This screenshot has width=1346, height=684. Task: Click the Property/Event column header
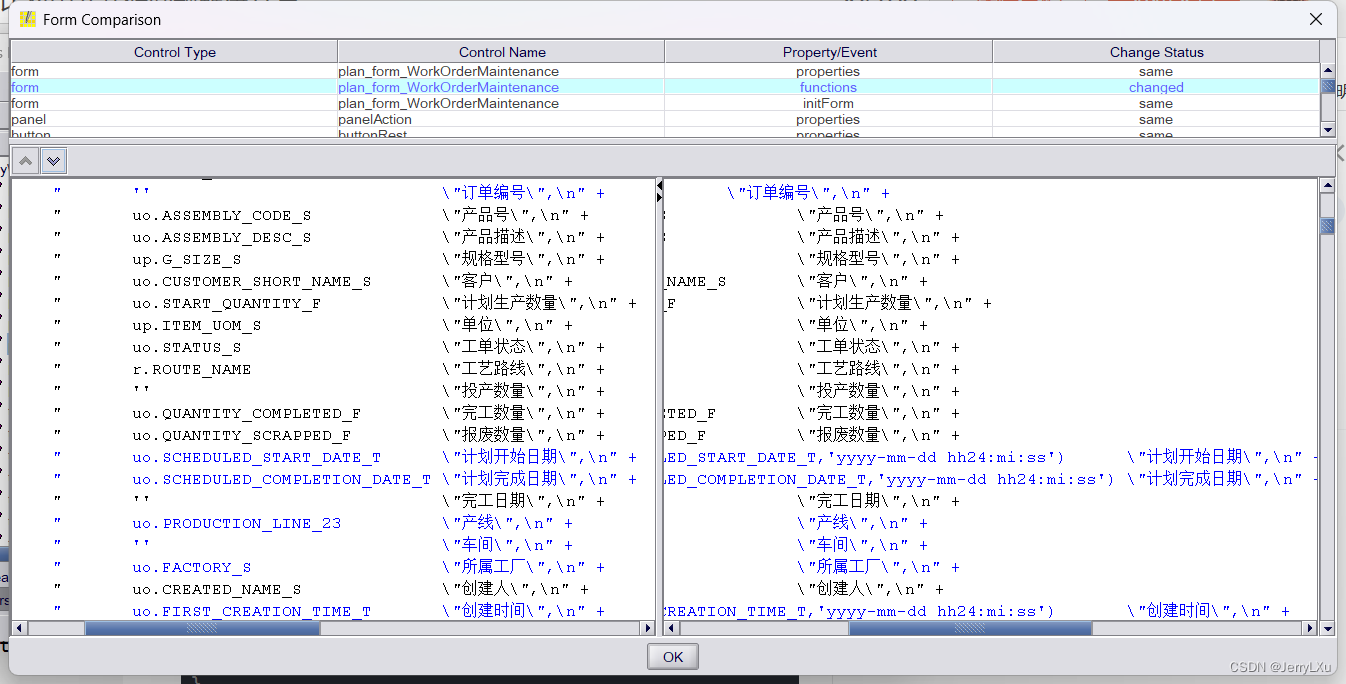[828, 52]
